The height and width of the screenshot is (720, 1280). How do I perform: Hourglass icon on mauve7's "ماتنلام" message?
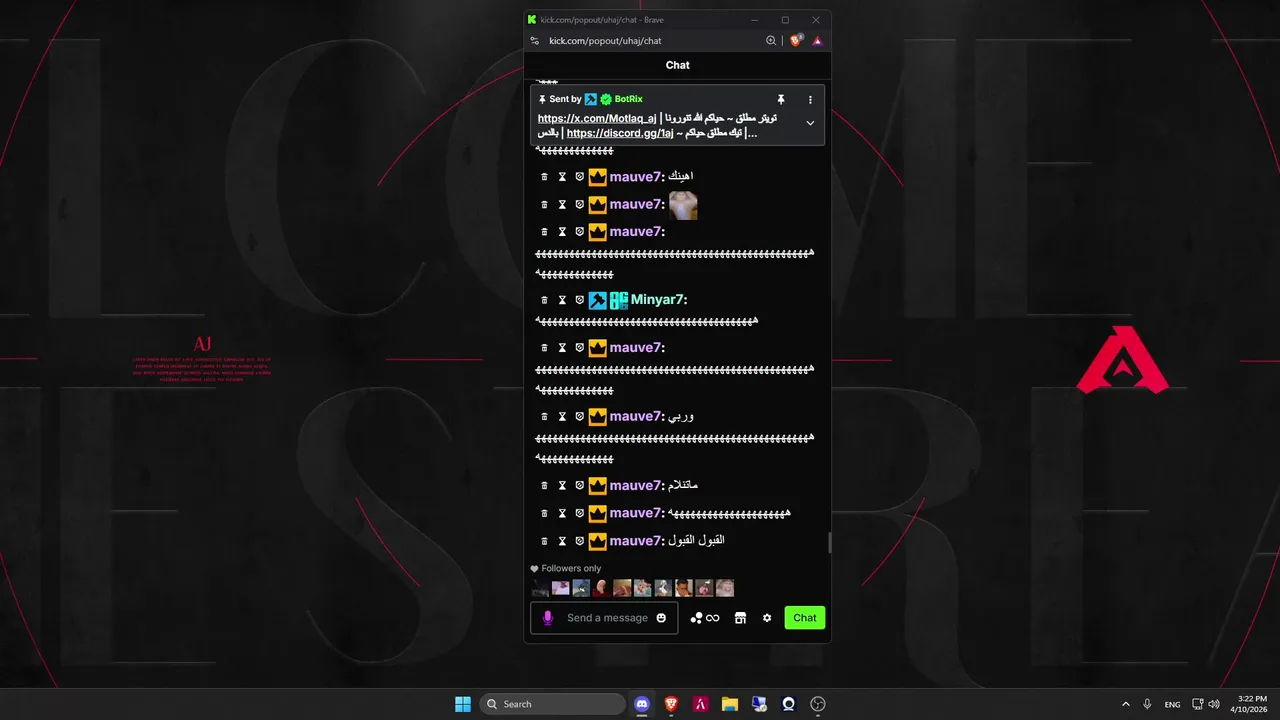(x=562, y=486)
